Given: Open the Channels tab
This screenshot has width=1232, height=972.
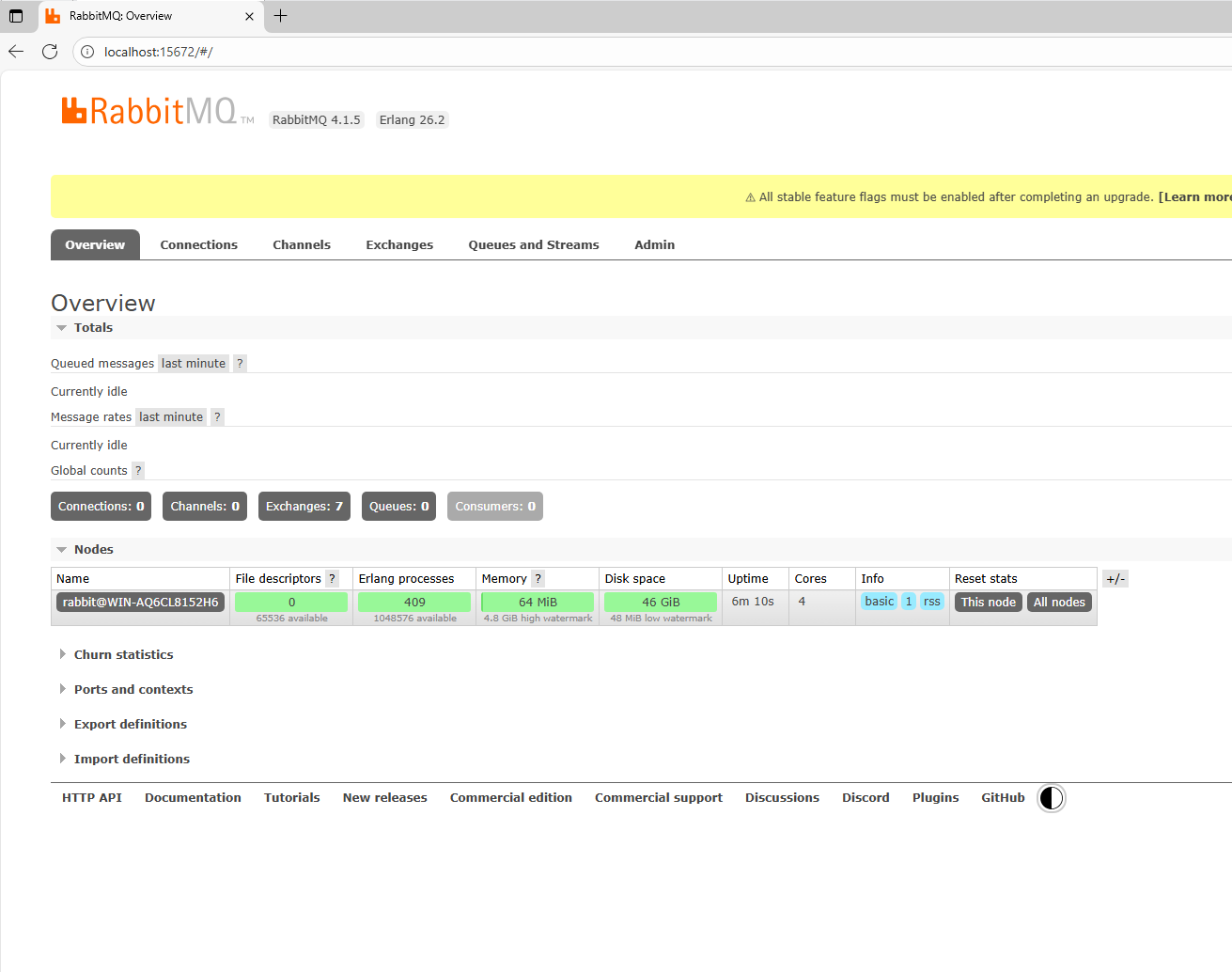Looking at the screenshot, I should tap(302, 244).
